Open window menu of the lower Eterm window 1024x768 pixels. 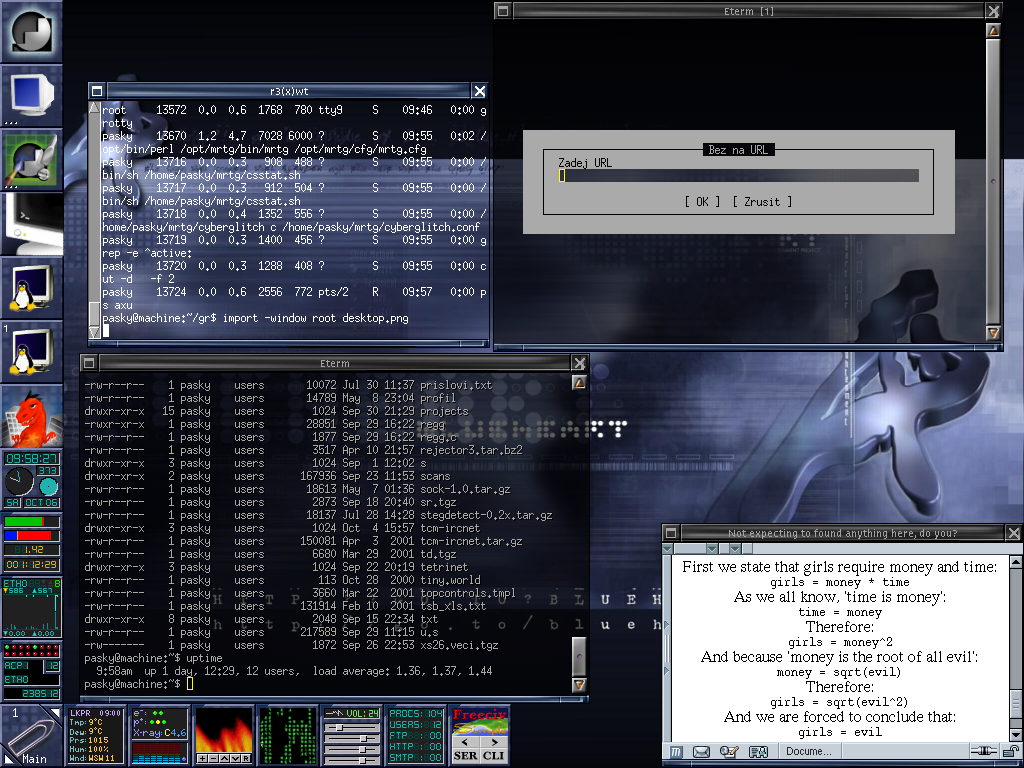click(89, 363)
